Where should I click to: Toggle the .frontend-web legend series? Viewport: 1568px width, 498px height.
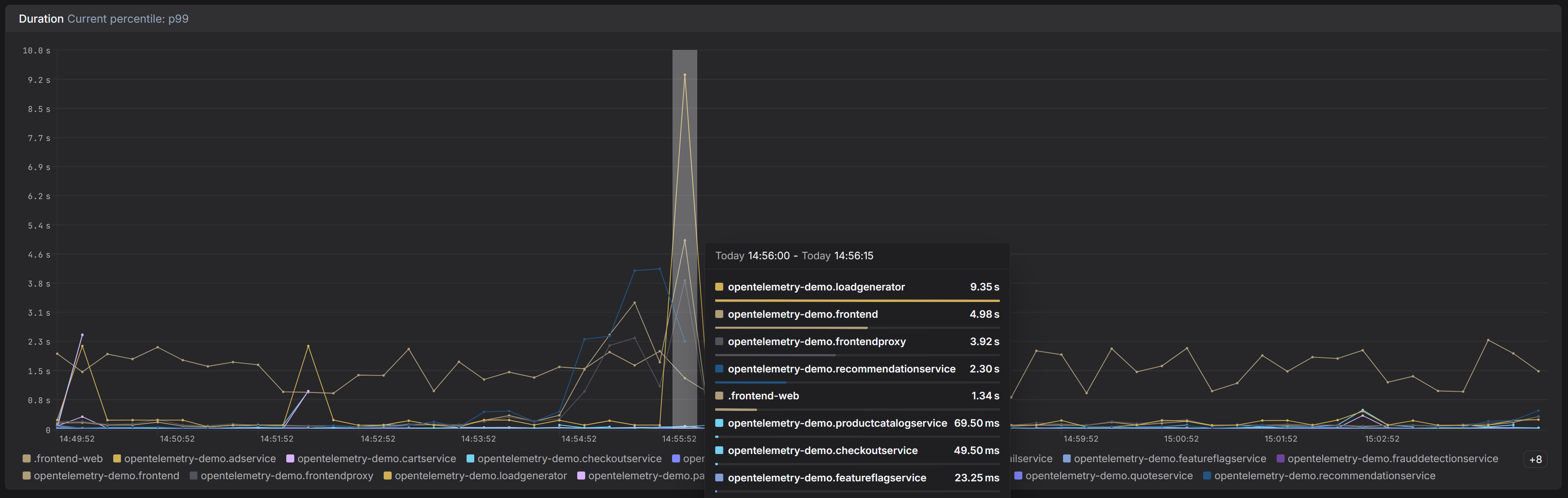click(68, 458)
